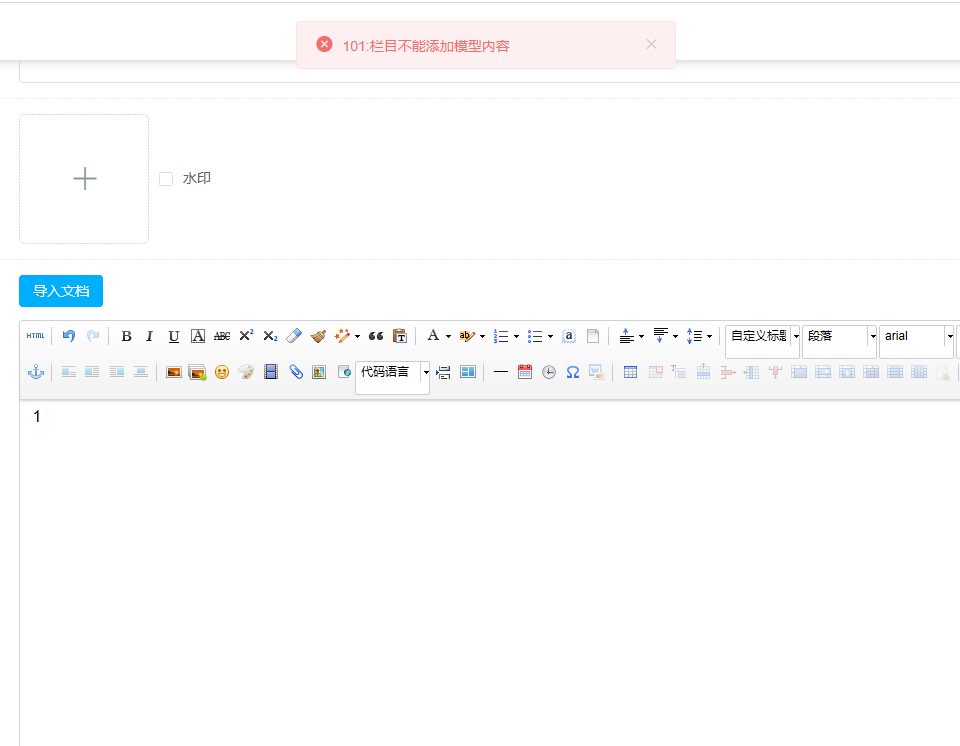Apply character border to text
This screenshot has height=746, width=960.
point(198,336)
